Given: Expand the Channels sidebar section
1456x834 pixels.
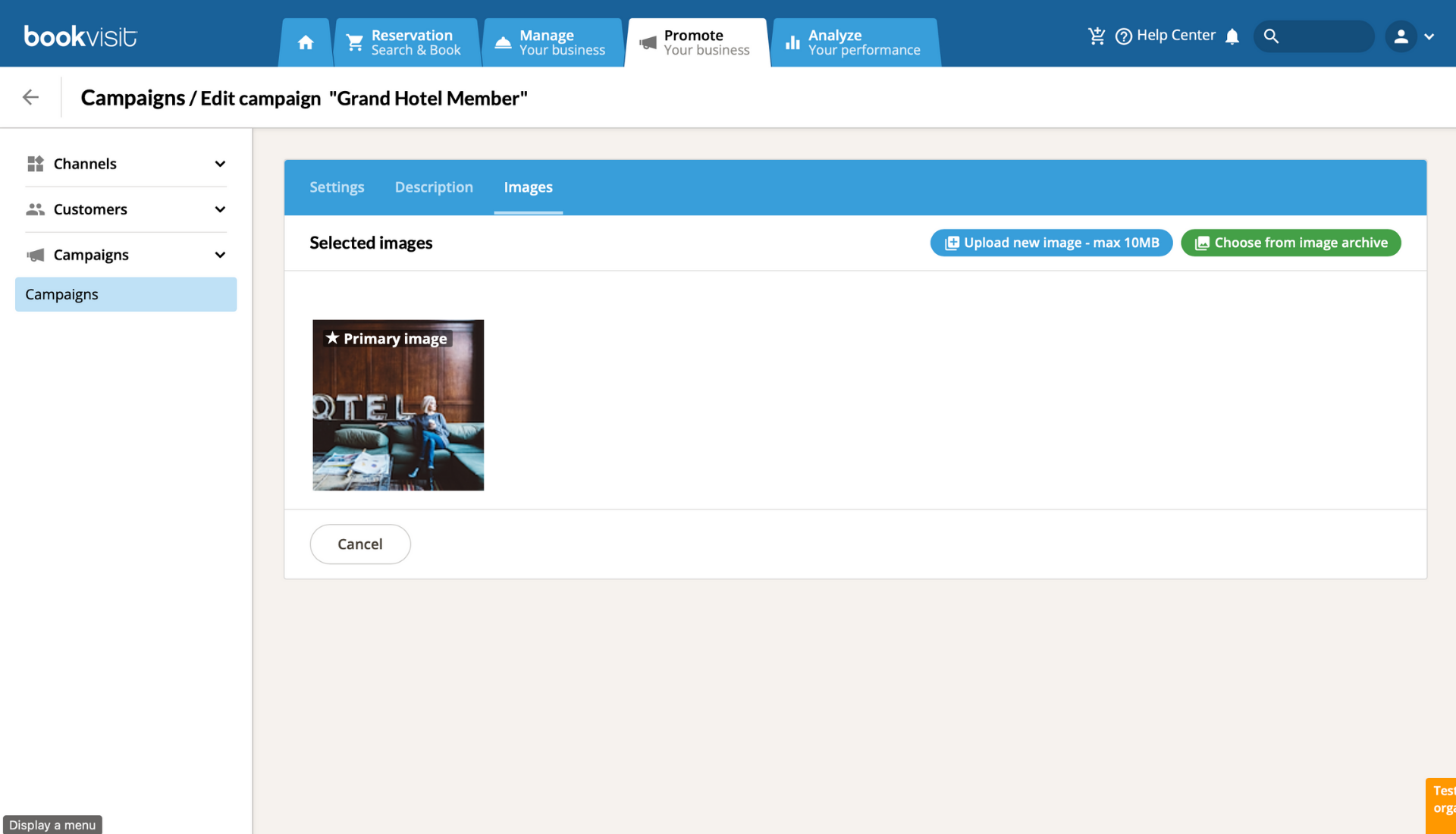Looking at the screenshot, I should (x=126, y=164).
